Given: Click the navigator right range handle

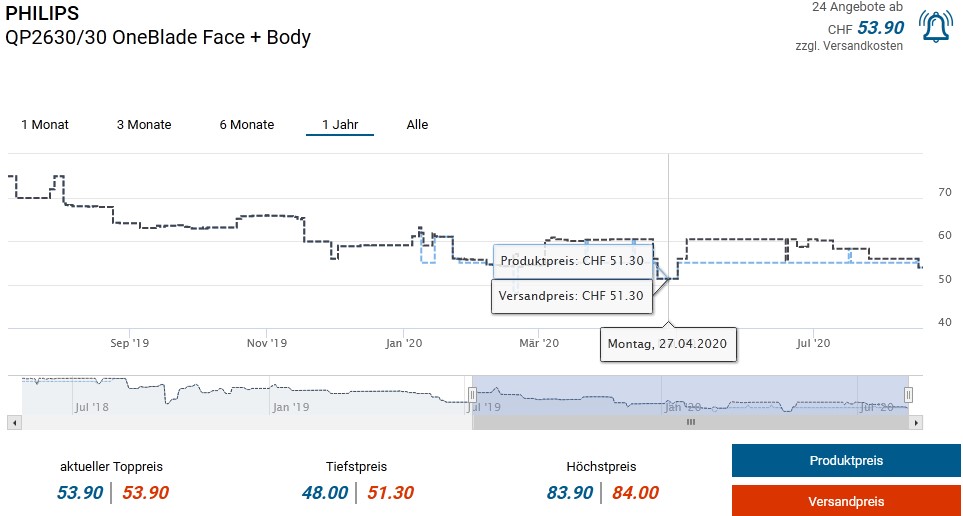Looking at the screenshot, I should [908, 395].
